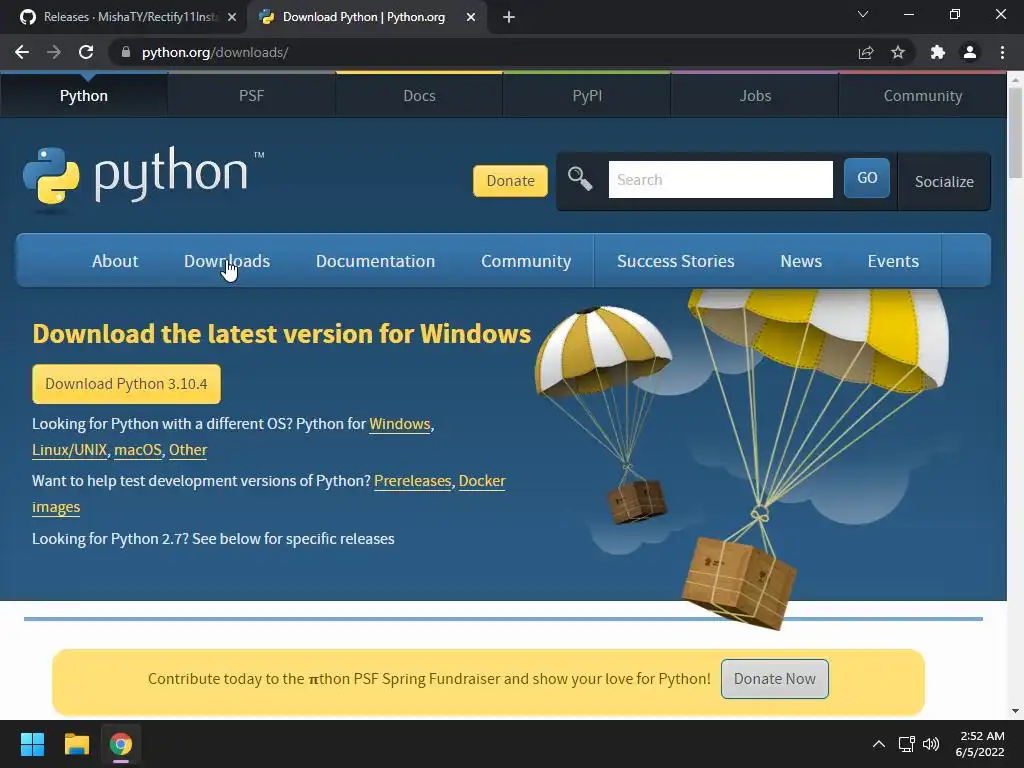Open the Downloads menu

[x=227, y=261]
